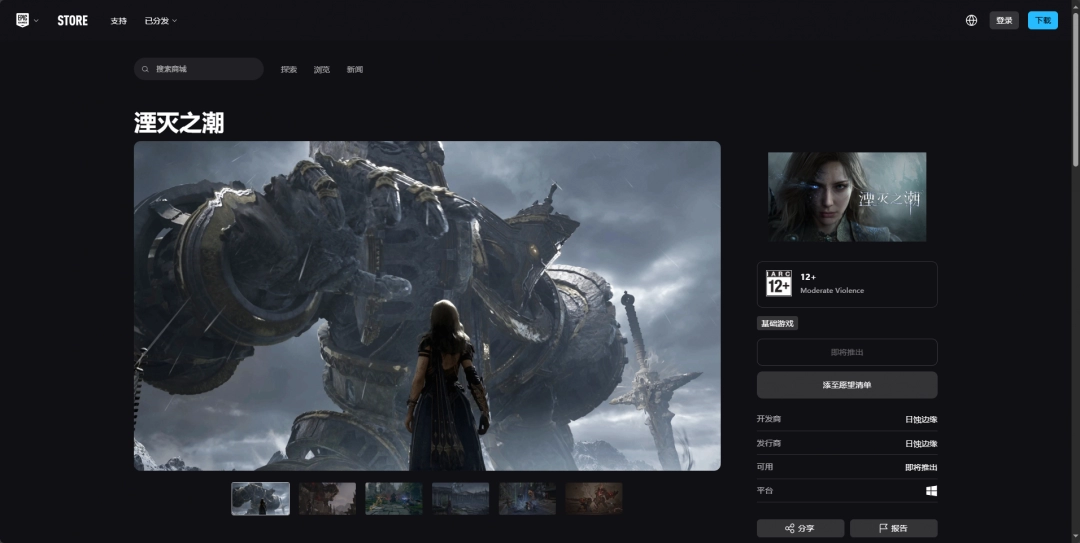This screenshot has height=543, width=1080.
Task: Click the 分享 share button
Action: click(800, 528)
